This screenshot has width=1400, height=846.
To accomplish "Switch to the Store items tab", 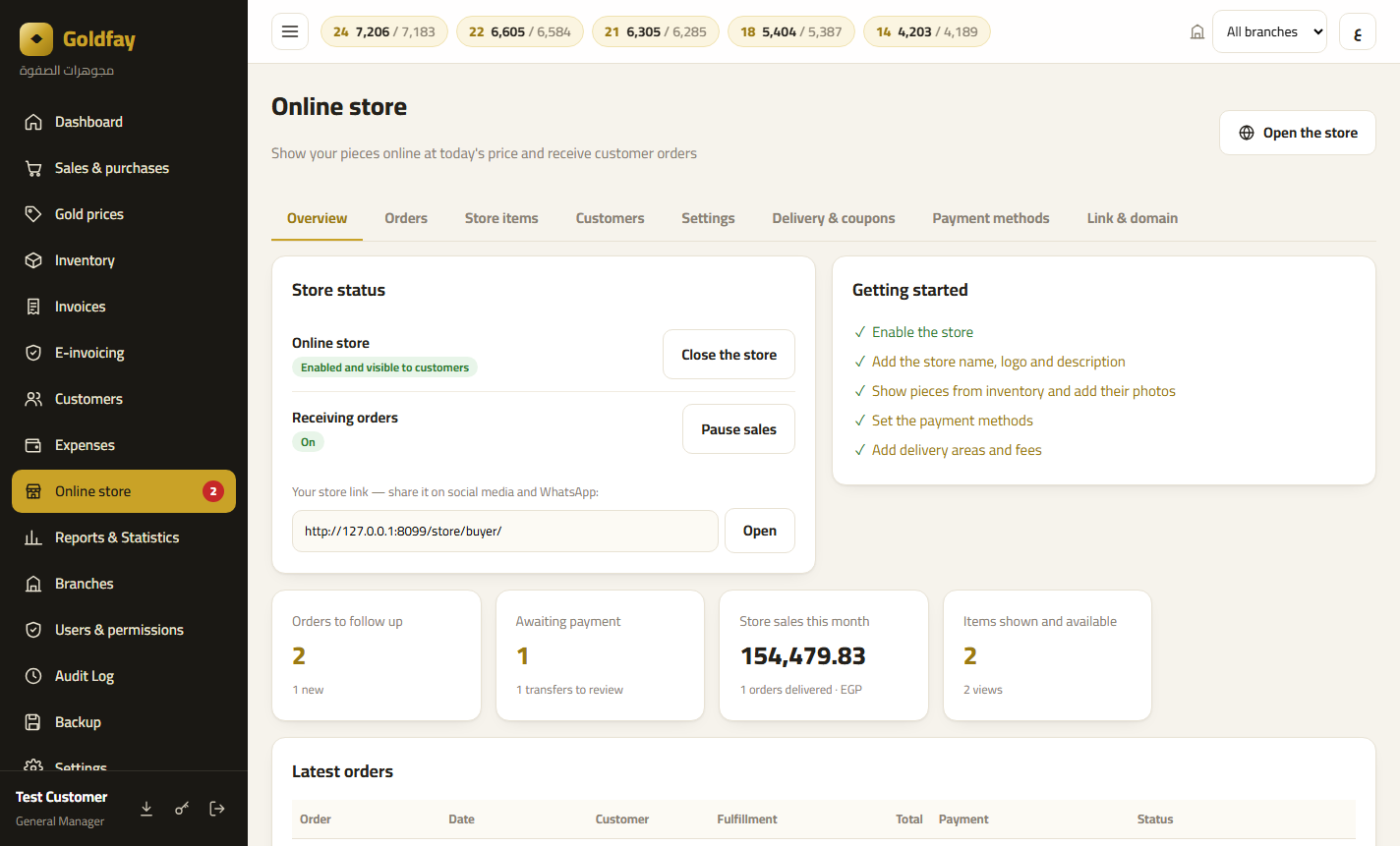I will tap(501, 218).
